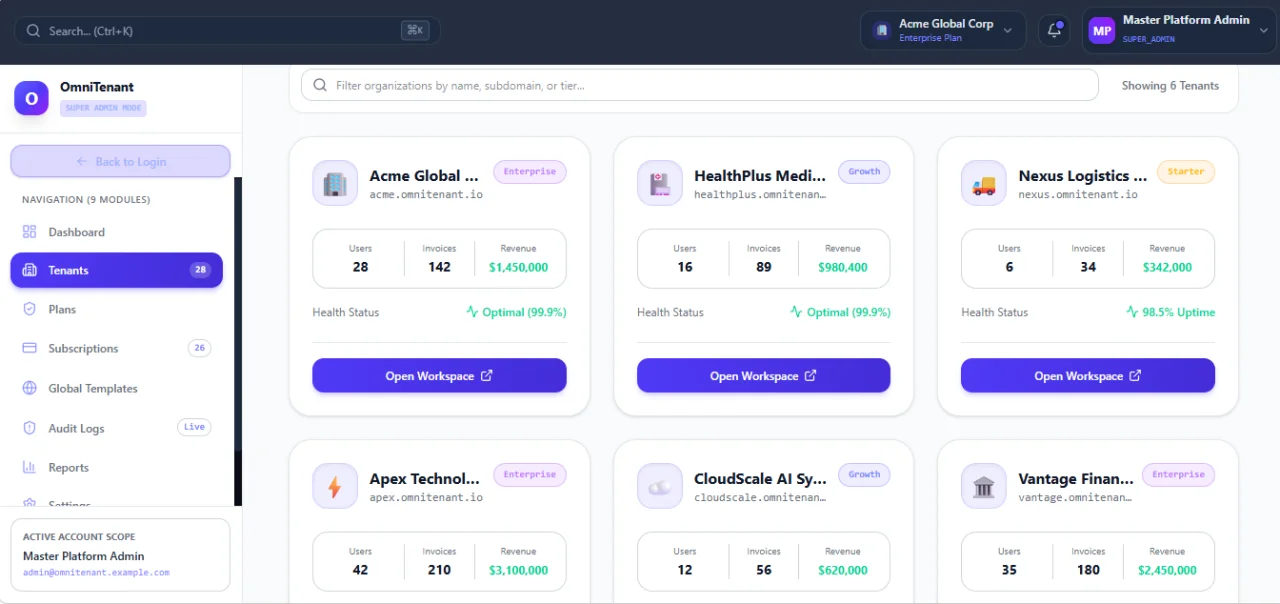The height and width of the screenshot is (604, 1280).
Task: Click the $2,450,000 revenue value
Action: [1167, 570]
